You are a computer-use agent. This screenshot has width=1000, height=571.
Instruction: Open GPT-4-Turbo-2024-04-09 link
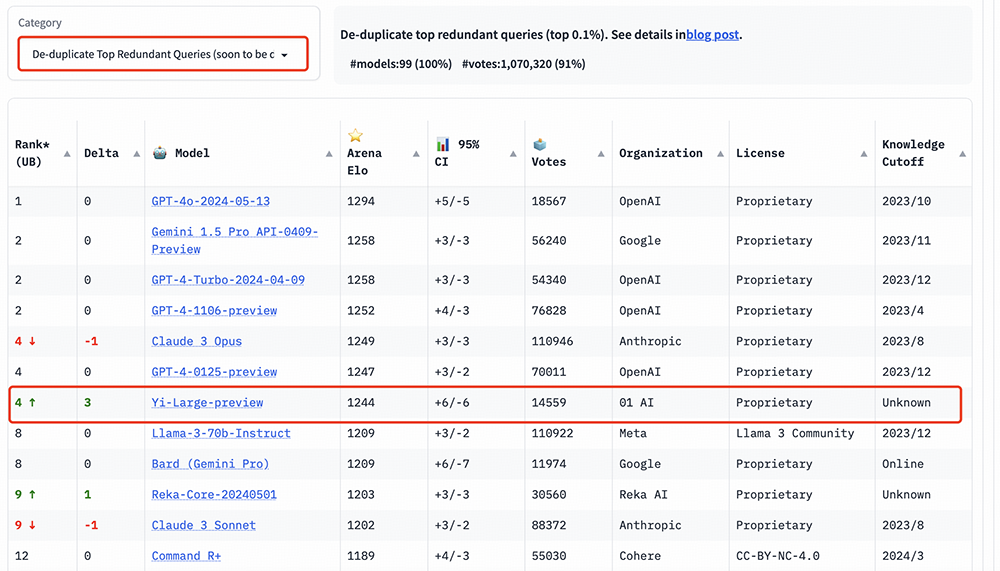coord(228,280)
